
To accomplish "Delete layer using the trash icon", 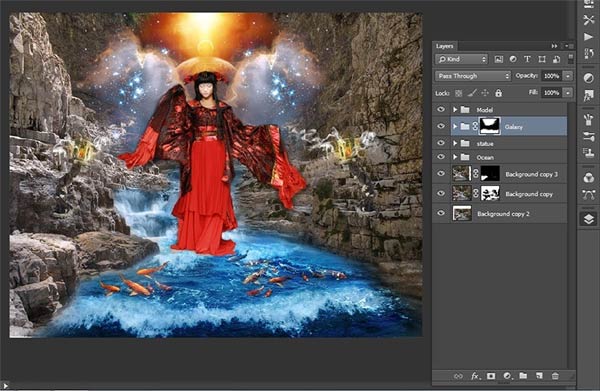I will (555, 376).
